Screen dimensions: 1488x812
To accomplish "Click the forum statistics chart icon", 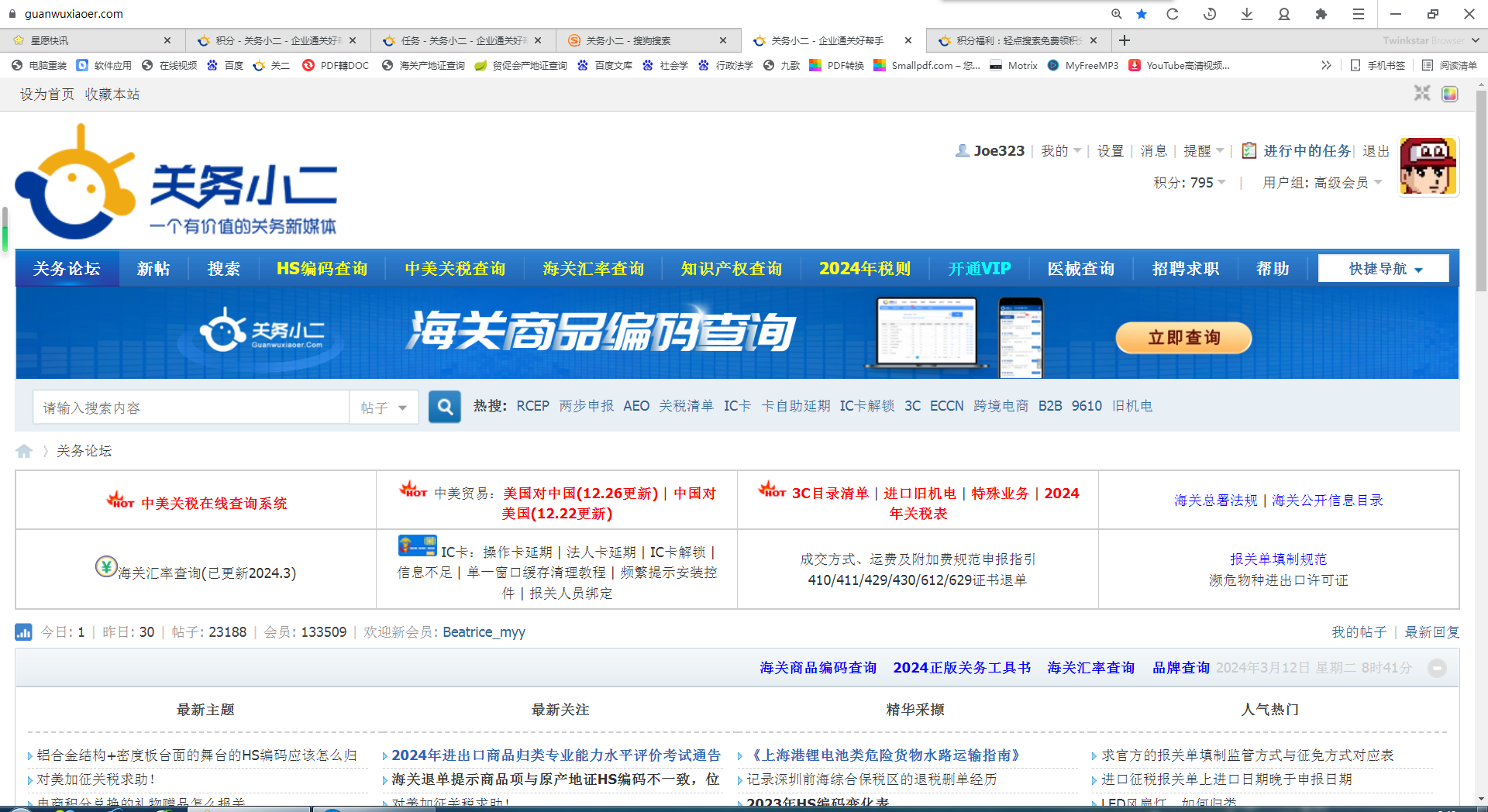I will [x=23, y=632].
